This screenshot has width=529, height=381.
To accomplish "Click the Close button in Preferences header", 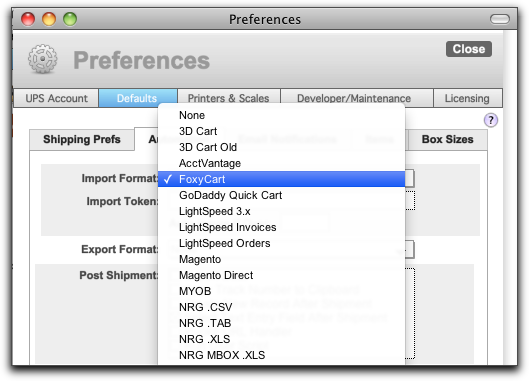I will (469, 49).
